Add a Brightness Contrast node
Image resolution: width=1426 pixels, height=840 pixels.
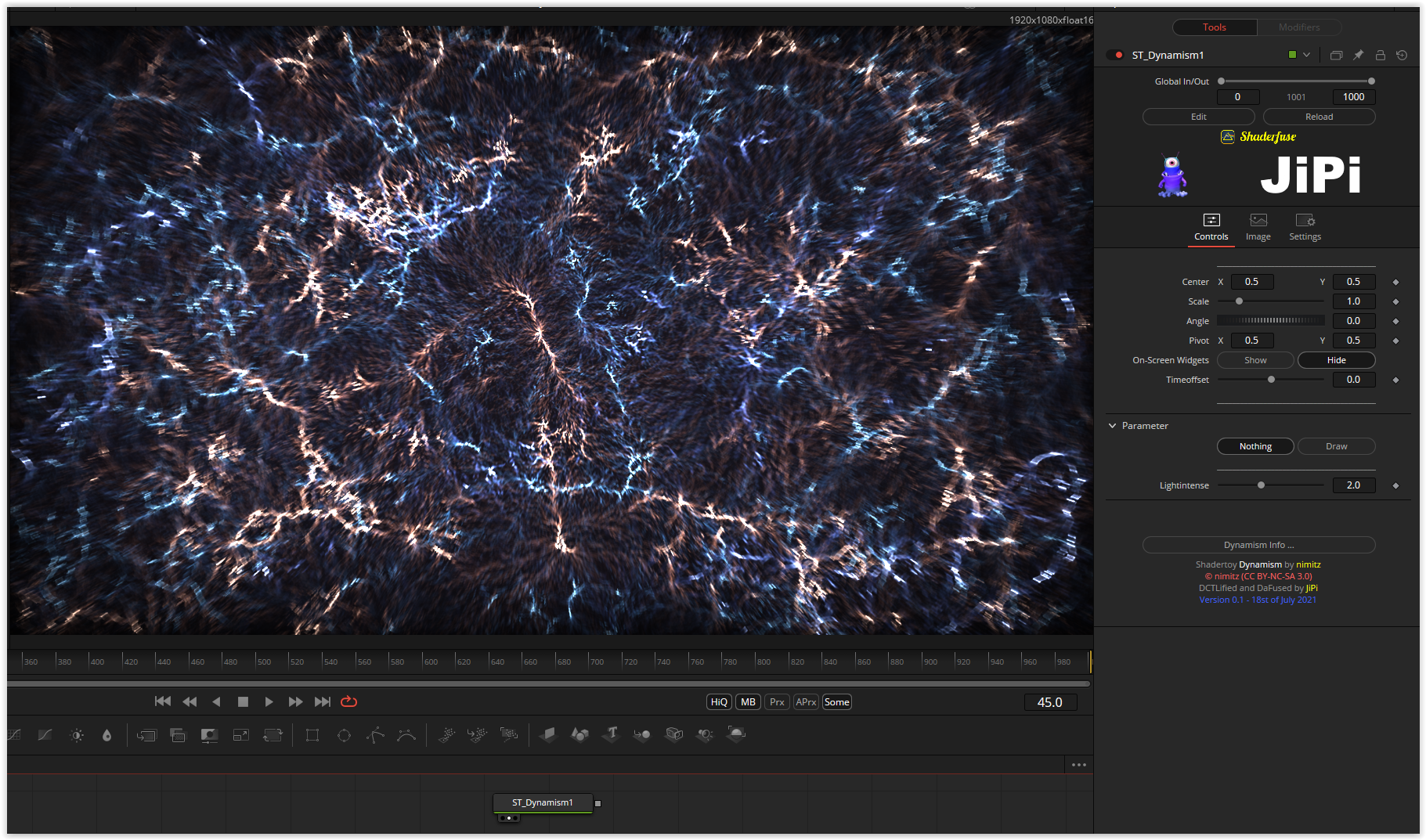77,735
